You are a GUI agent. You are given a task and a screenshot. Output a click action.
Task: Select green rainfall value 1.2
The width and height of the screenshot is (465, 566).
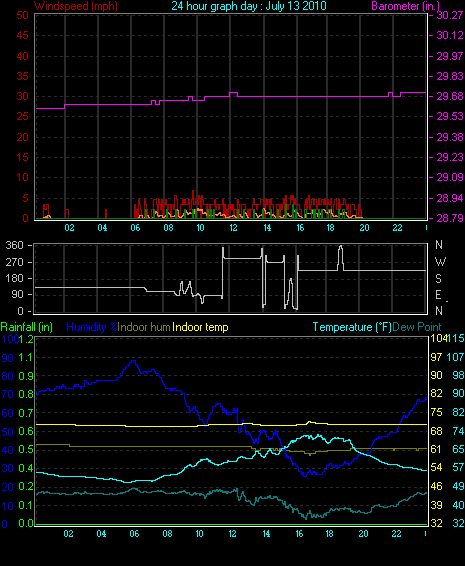point(26,339)
